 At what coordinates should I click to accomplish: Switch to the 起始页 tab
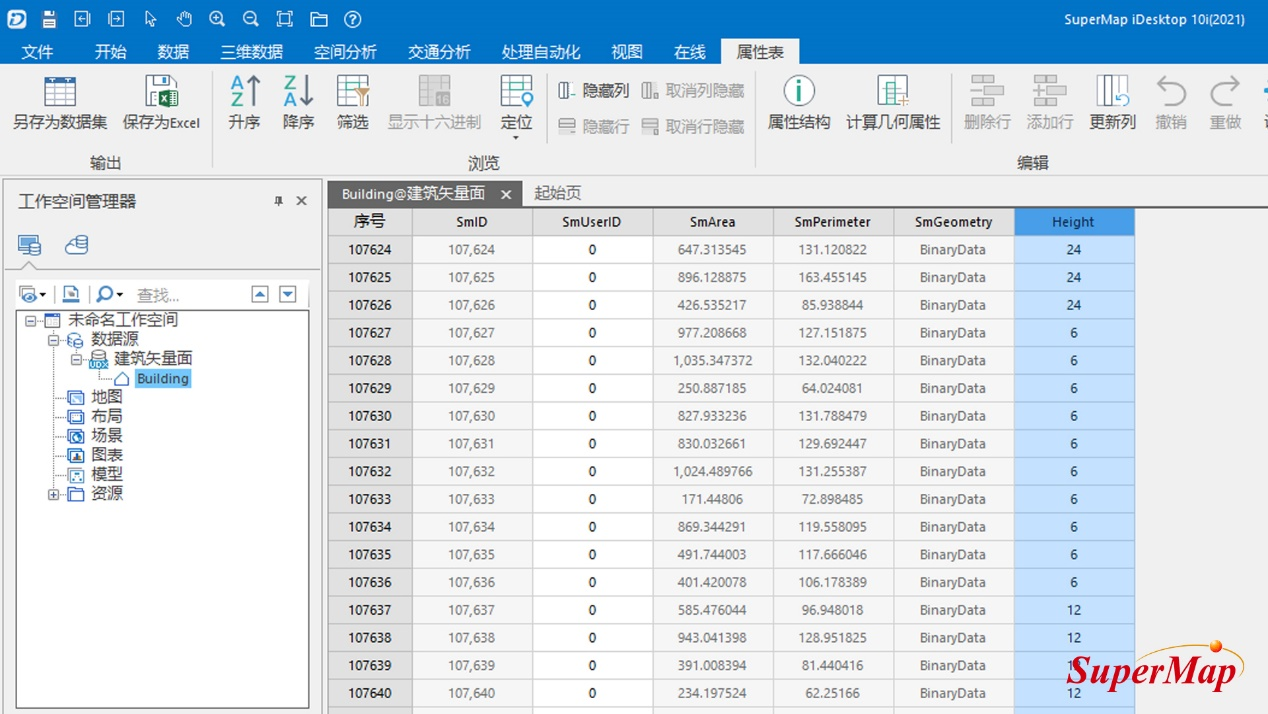[x=557, y=193]
